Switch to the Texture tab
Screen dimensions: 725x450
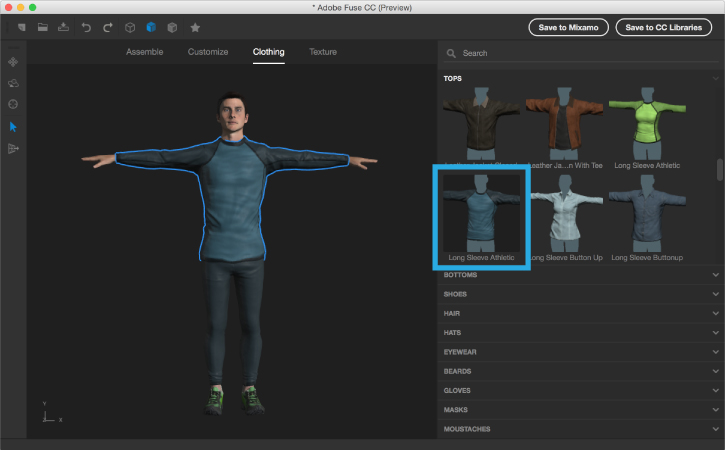click(x=323, y=52)
